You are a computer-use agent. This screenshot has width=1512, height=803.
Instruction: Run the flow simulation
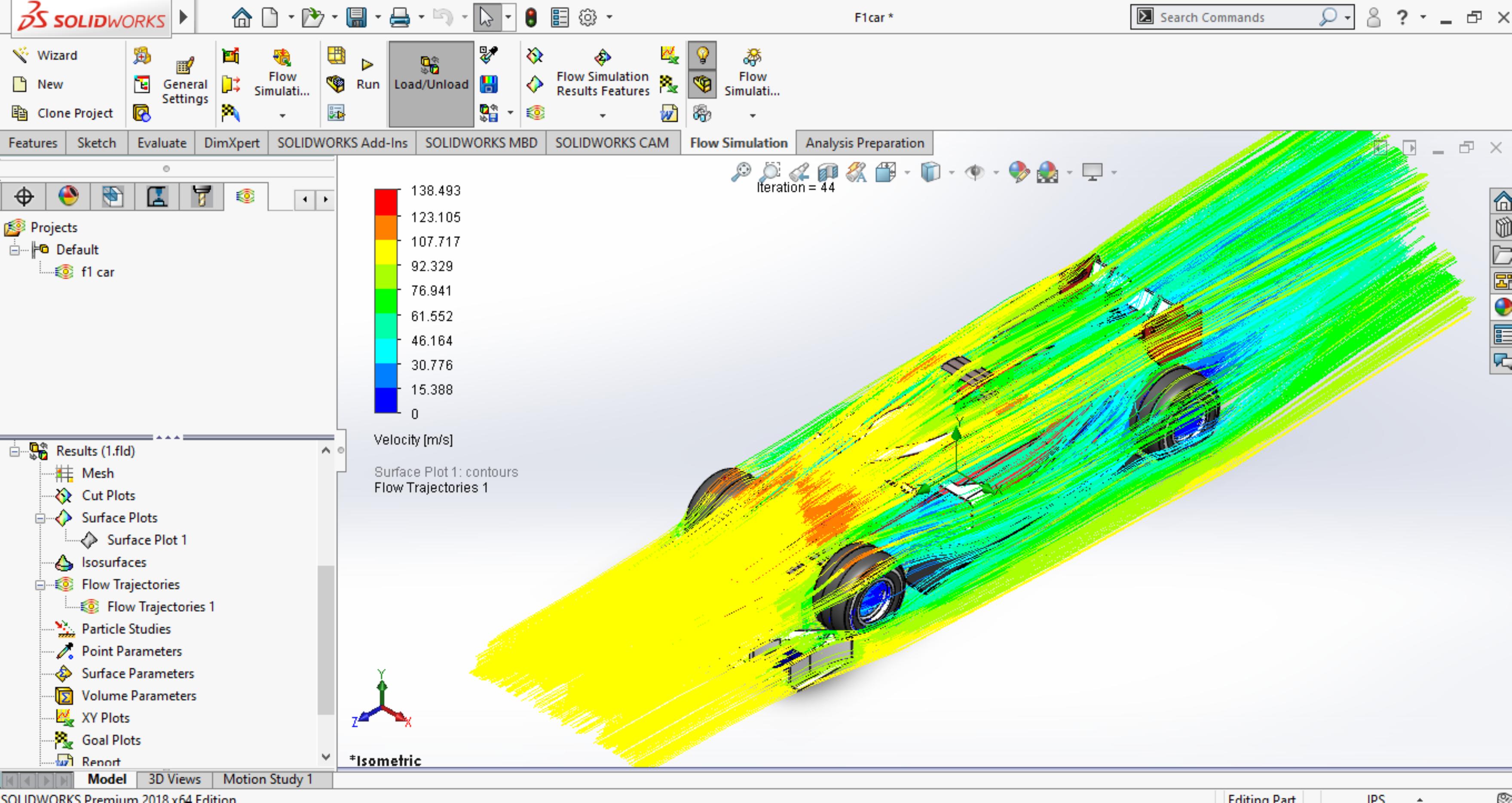[367, 74]
